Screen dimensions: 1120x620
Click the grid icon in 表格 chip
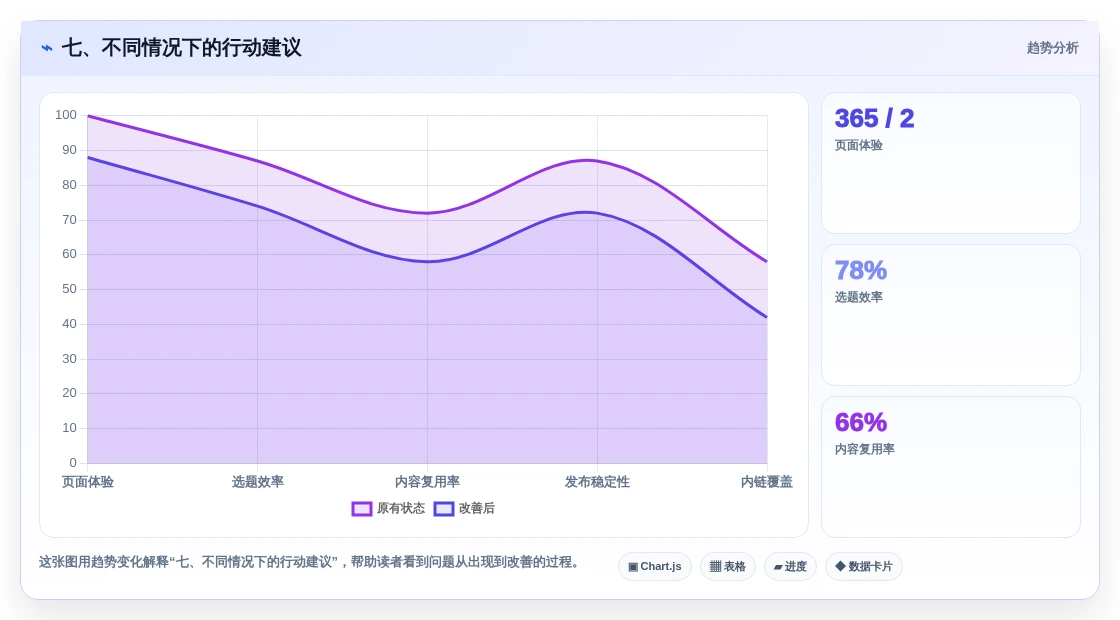715,566
